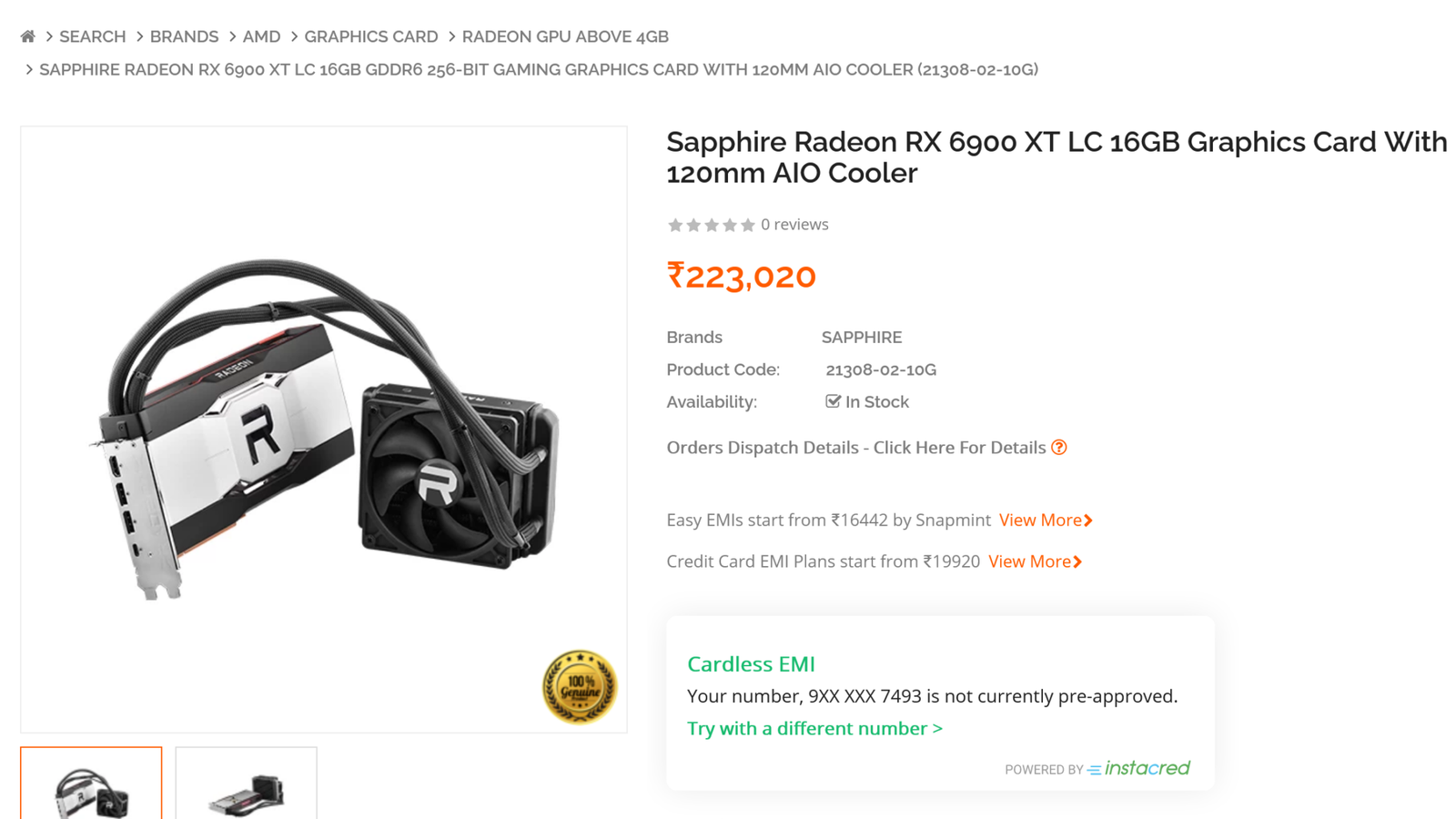Click the 100% Genuine gold badge
1456x819 pixels.
(580, 686)
